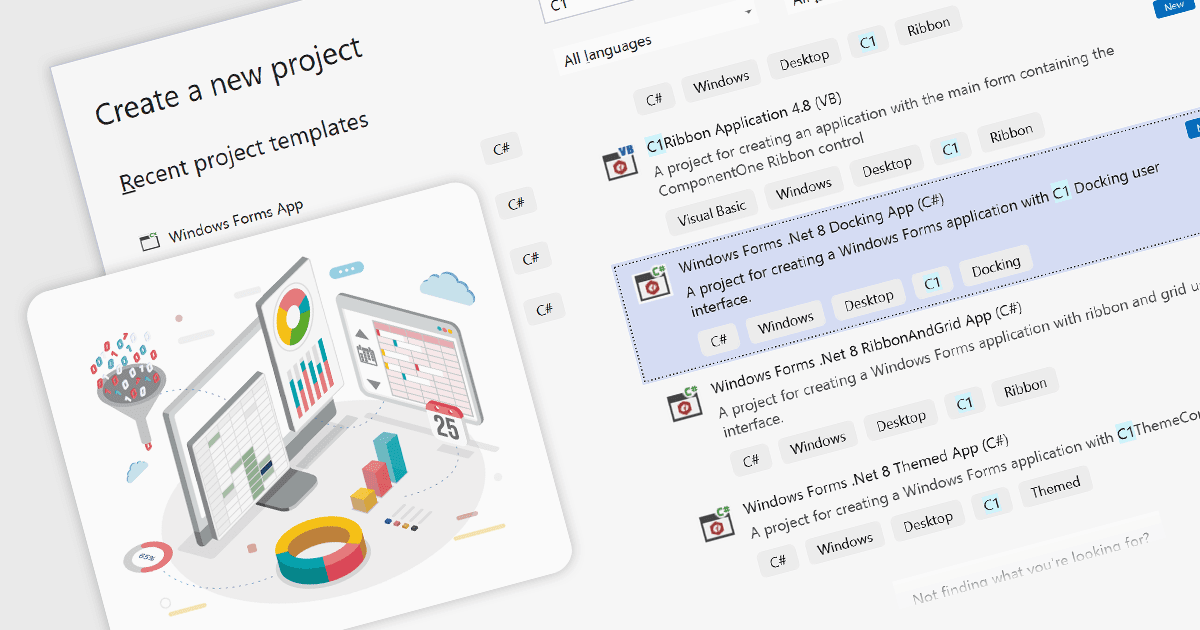1200x630 pixels.
Task: Click the Create a new project heading
Action: click(x=229, y=81)
